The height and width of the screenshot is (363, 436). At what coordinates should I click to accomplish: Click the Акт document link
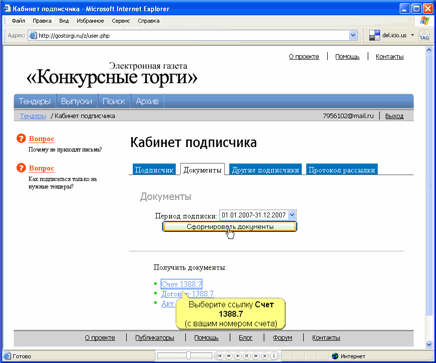pos(168,304)
